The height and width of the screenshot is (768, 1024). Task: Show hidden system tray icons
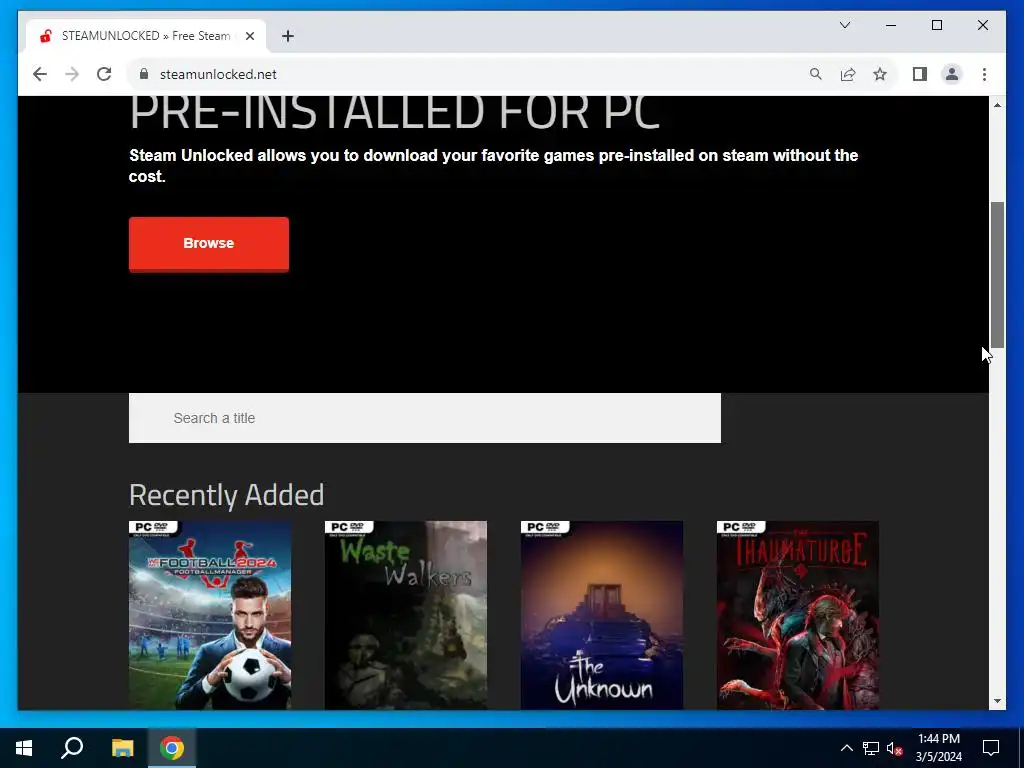[x=846, y=748]
